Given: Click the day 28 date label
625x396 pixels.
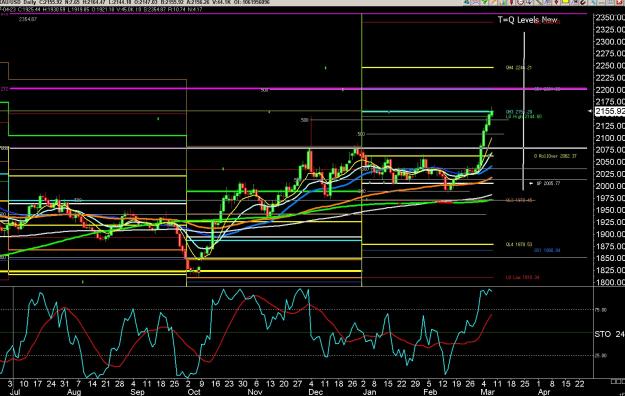Looking at the screenshot, I should click(119, 384).
